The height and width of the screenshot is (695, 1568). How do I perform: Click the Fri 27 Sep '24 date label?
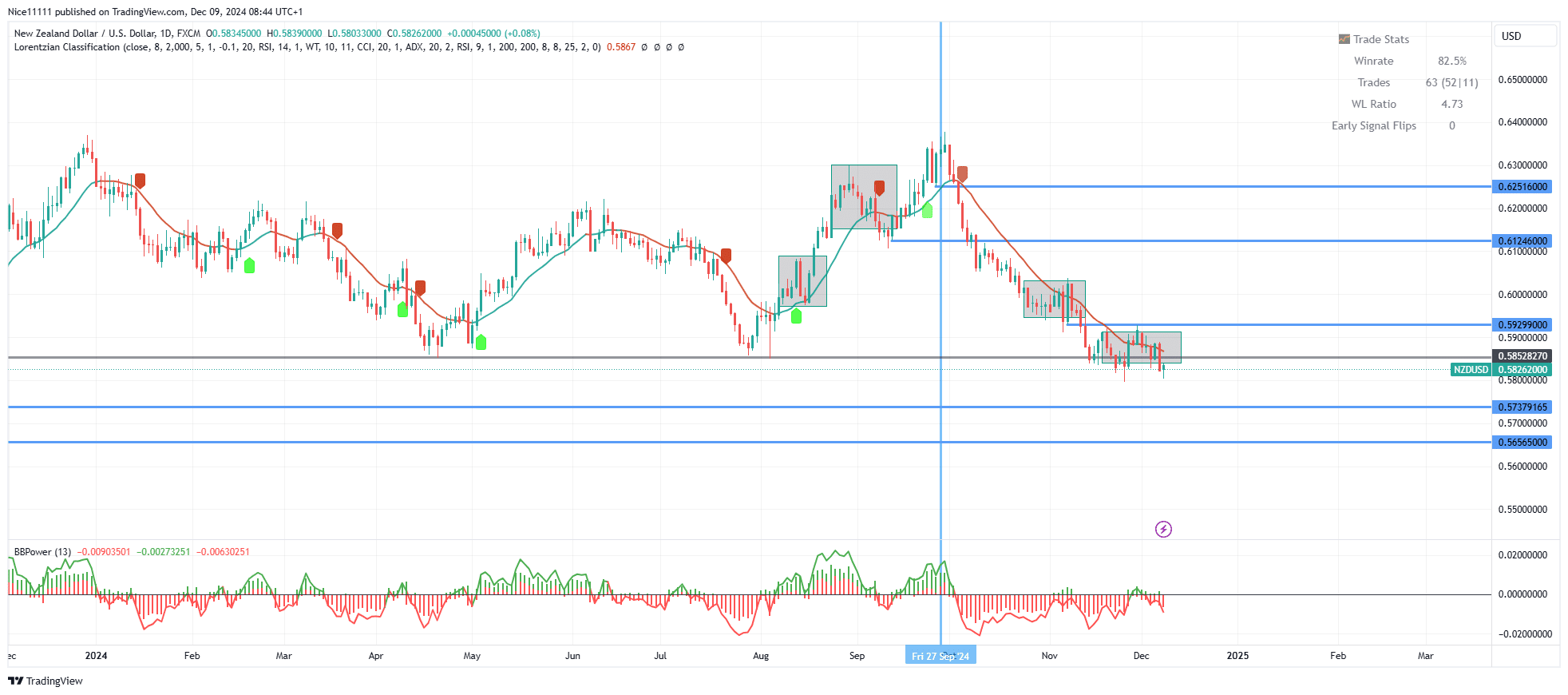pos(940,656)
